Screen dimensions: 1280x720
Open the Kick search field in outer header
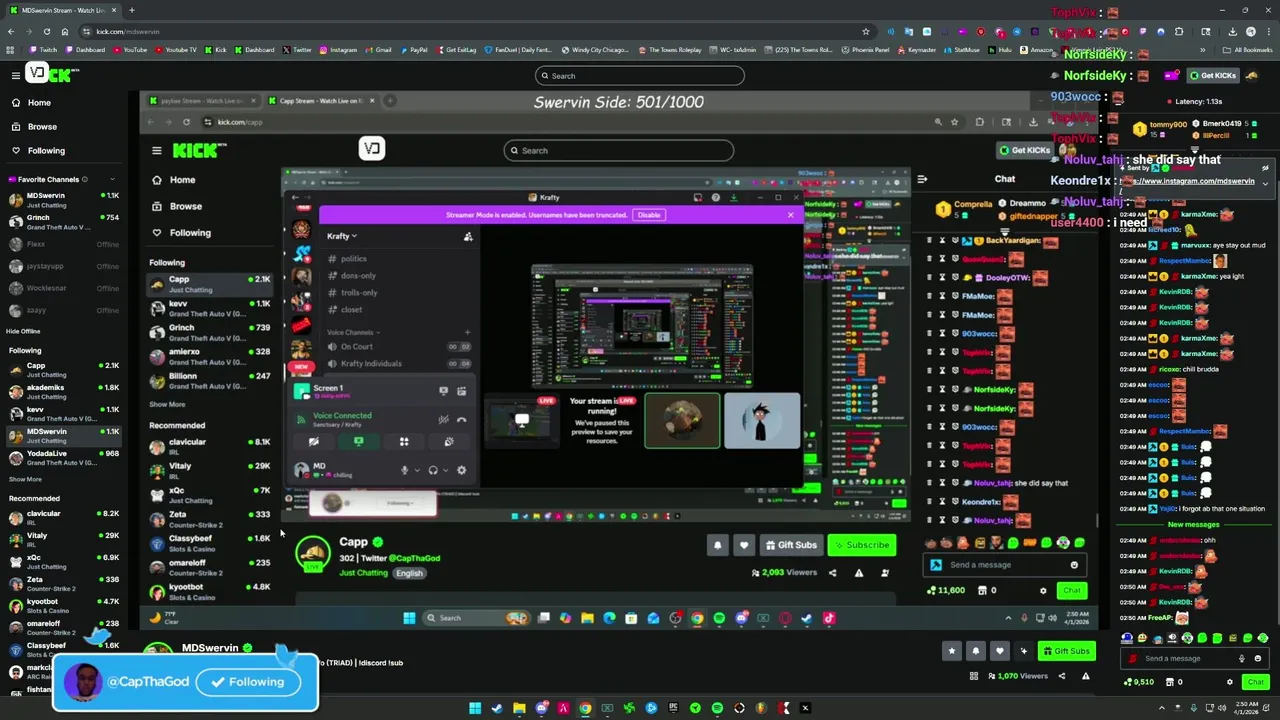tap(640, 75)
